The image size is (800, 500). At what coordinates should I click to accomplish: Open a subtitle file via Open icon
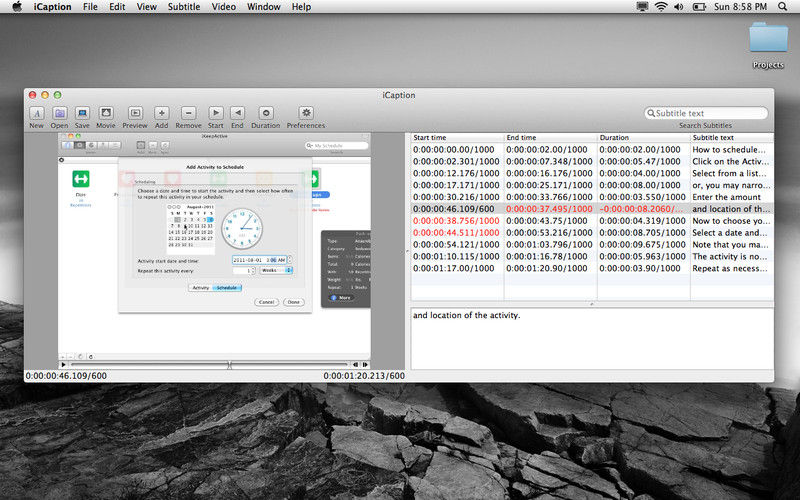tap(60, 113)
